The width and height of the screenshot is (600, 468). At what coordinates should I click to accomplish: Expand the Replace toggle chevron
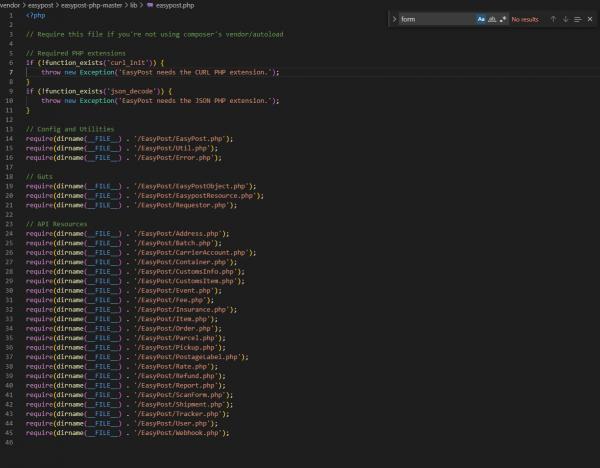394,19
